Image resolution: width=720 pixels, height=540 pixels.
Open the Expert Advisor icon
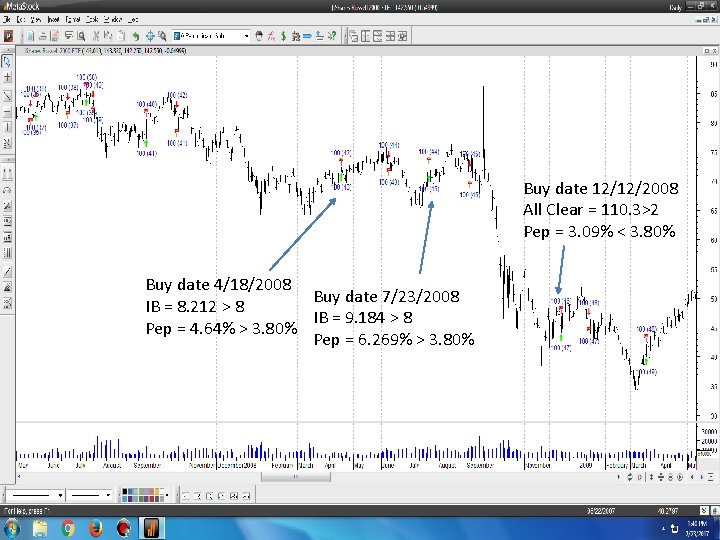pyautogui.click(x=259, y=36)
